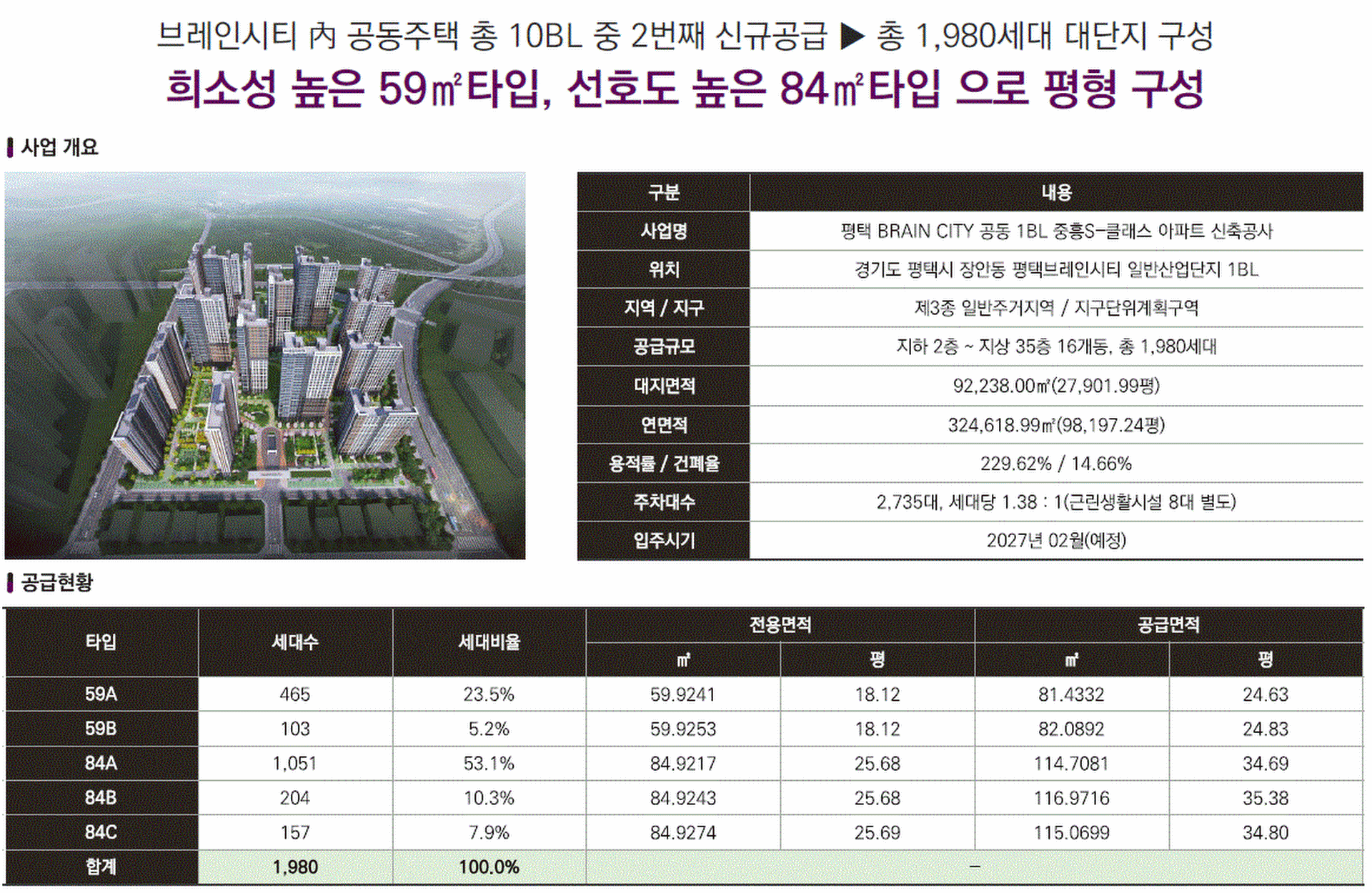This screenshot has height=893, width=1372.
Task: Click the total household count '1,980' cell
Action: [295, 867]
